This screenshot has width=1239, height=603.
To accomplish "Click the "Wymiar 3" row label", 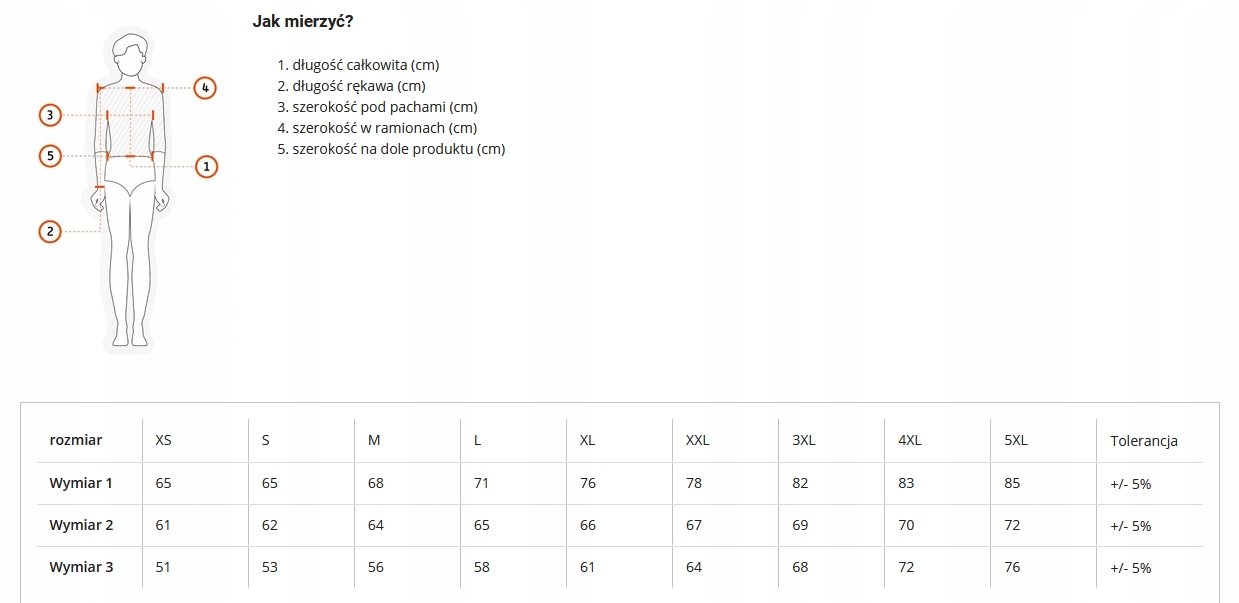I will point(81,567).
